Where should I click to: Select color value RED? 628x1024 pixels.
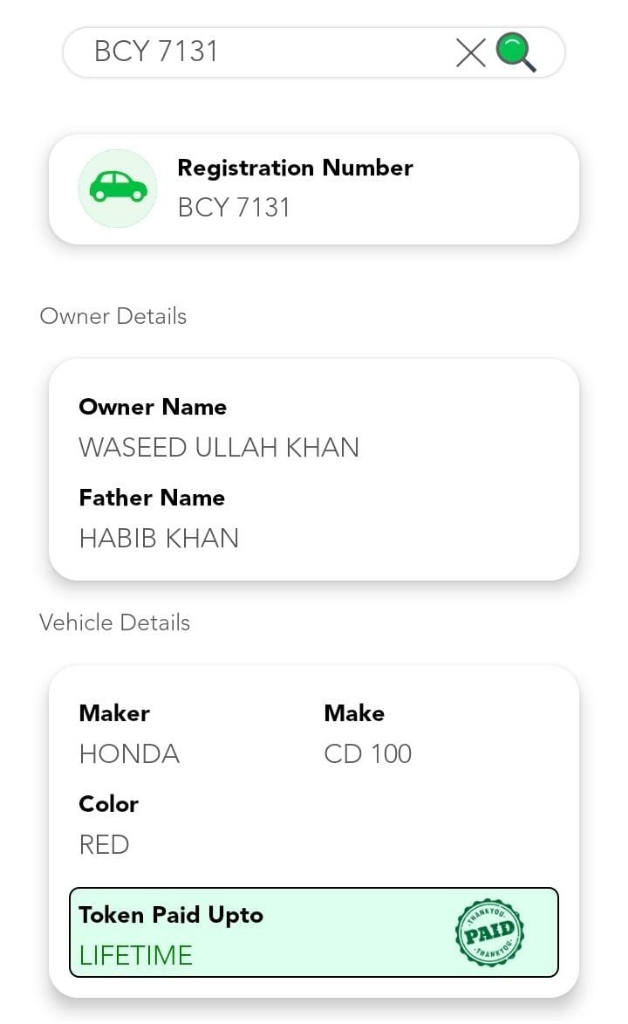104,845
